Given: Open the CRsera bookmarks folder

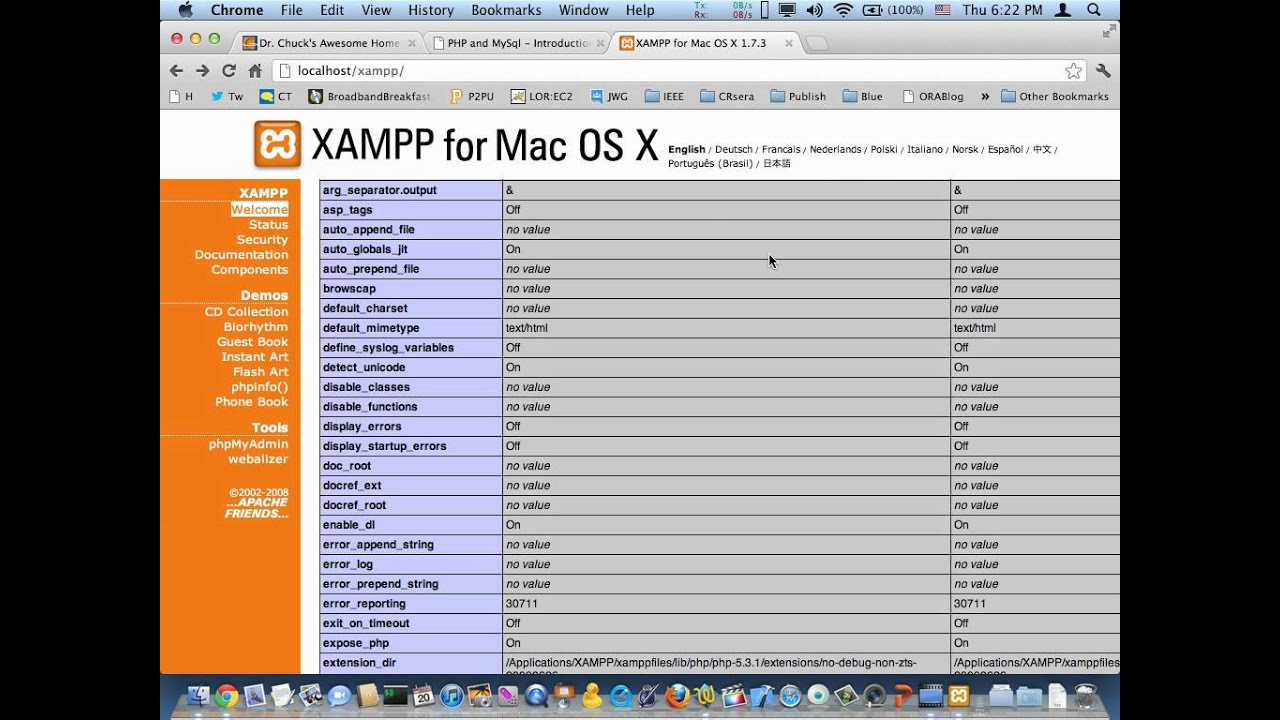Looking at the screenshot, I should 727,97.
